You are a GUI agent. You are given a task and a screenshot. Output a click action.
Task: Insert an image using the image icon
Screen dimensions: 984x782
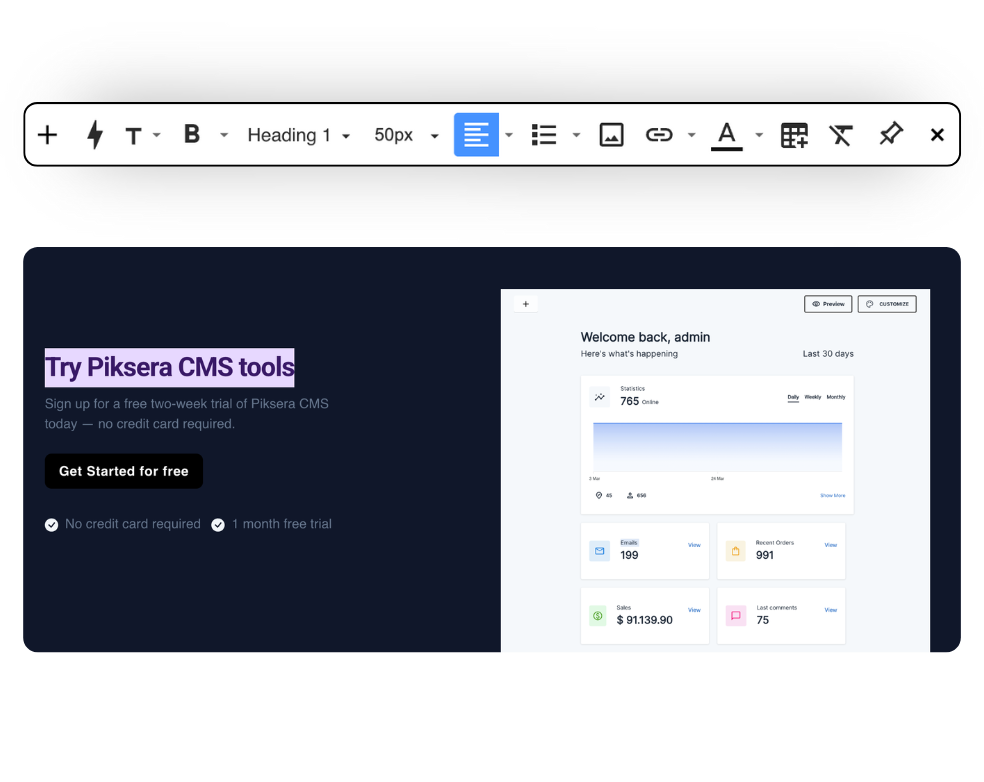(x=611, y=135)
